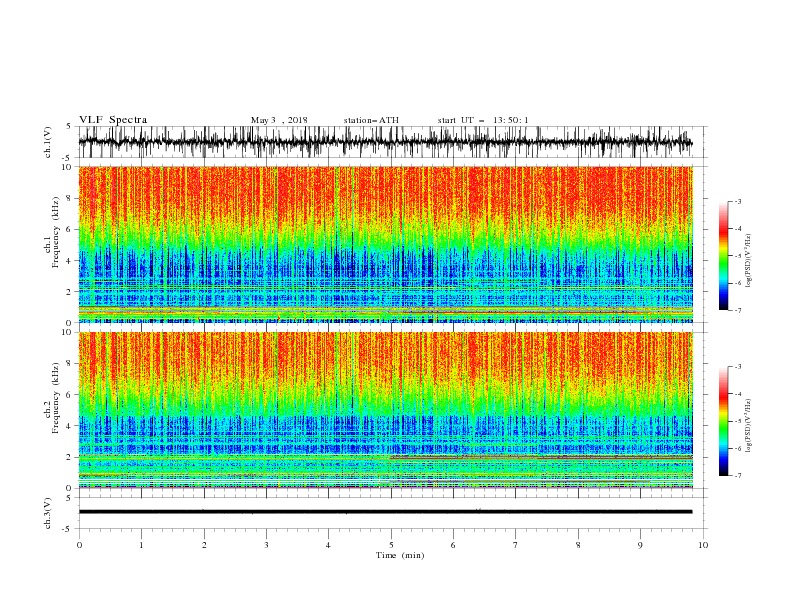Click the 'log(PSD)(V²/Hz)' label beside the ch.2 color bar
792x612 pixels.
tap(749, 425)
